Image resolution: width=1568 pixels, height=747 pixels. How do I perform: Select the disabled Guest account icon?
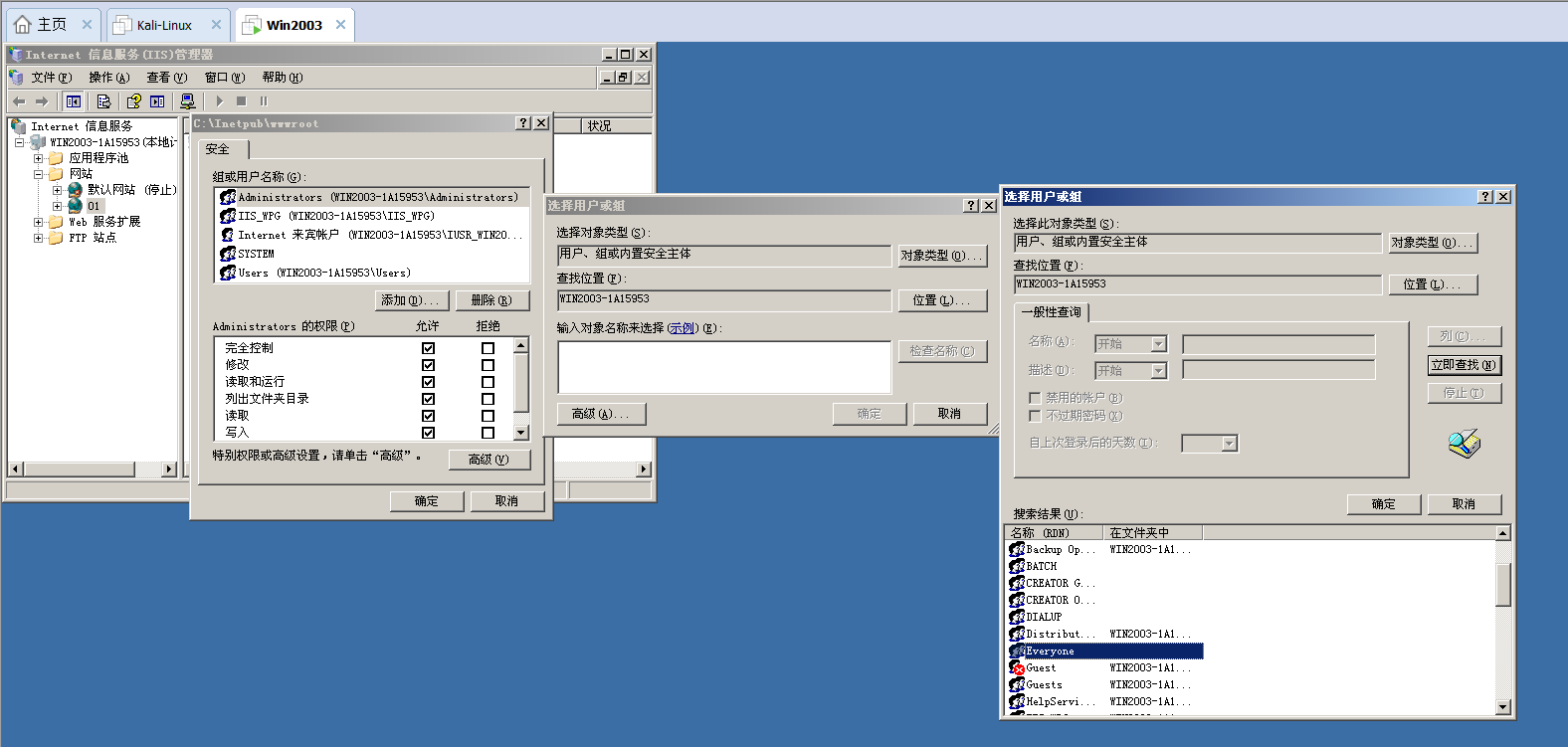point(1017,668)
